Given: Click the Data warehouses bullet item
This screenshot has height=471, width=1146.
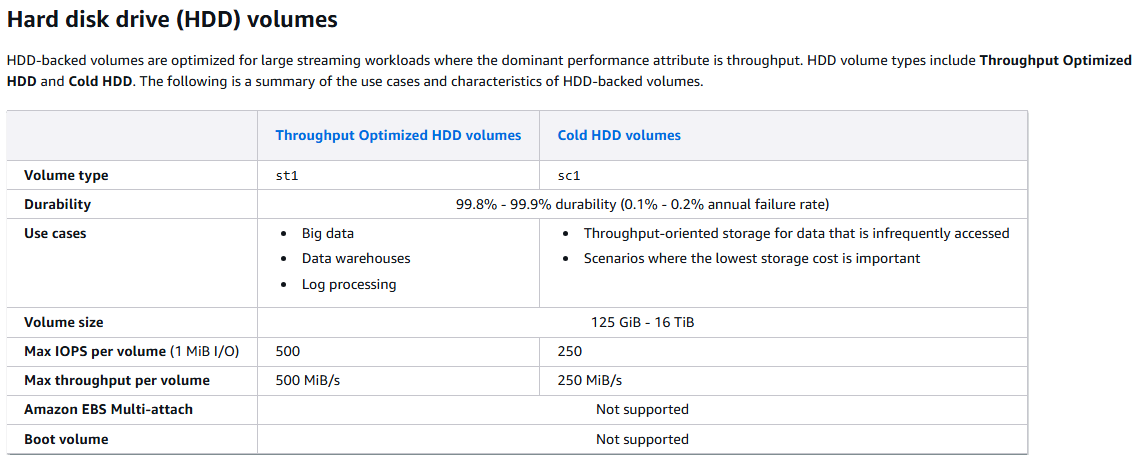Looking at the screenshot, I should [356, 258].
